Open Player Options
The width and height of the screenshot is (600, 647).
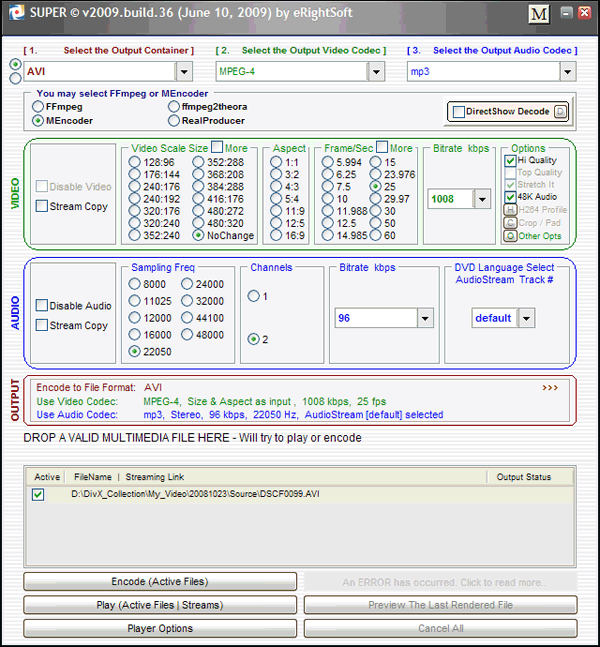[x=160, y=629]
